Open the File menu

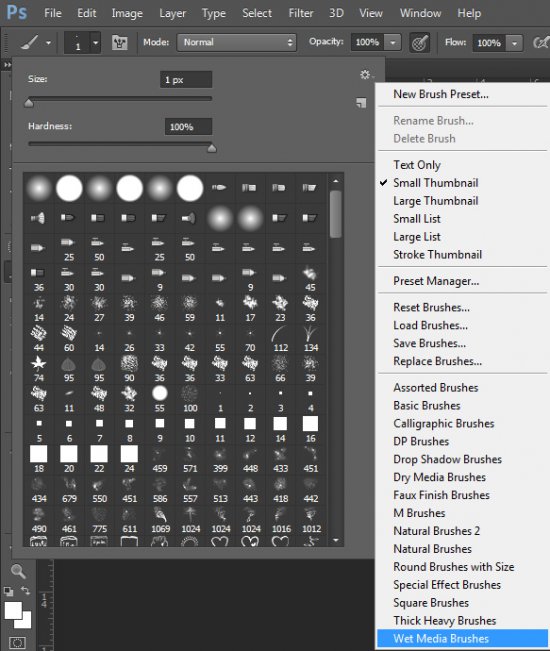point(53,13)
